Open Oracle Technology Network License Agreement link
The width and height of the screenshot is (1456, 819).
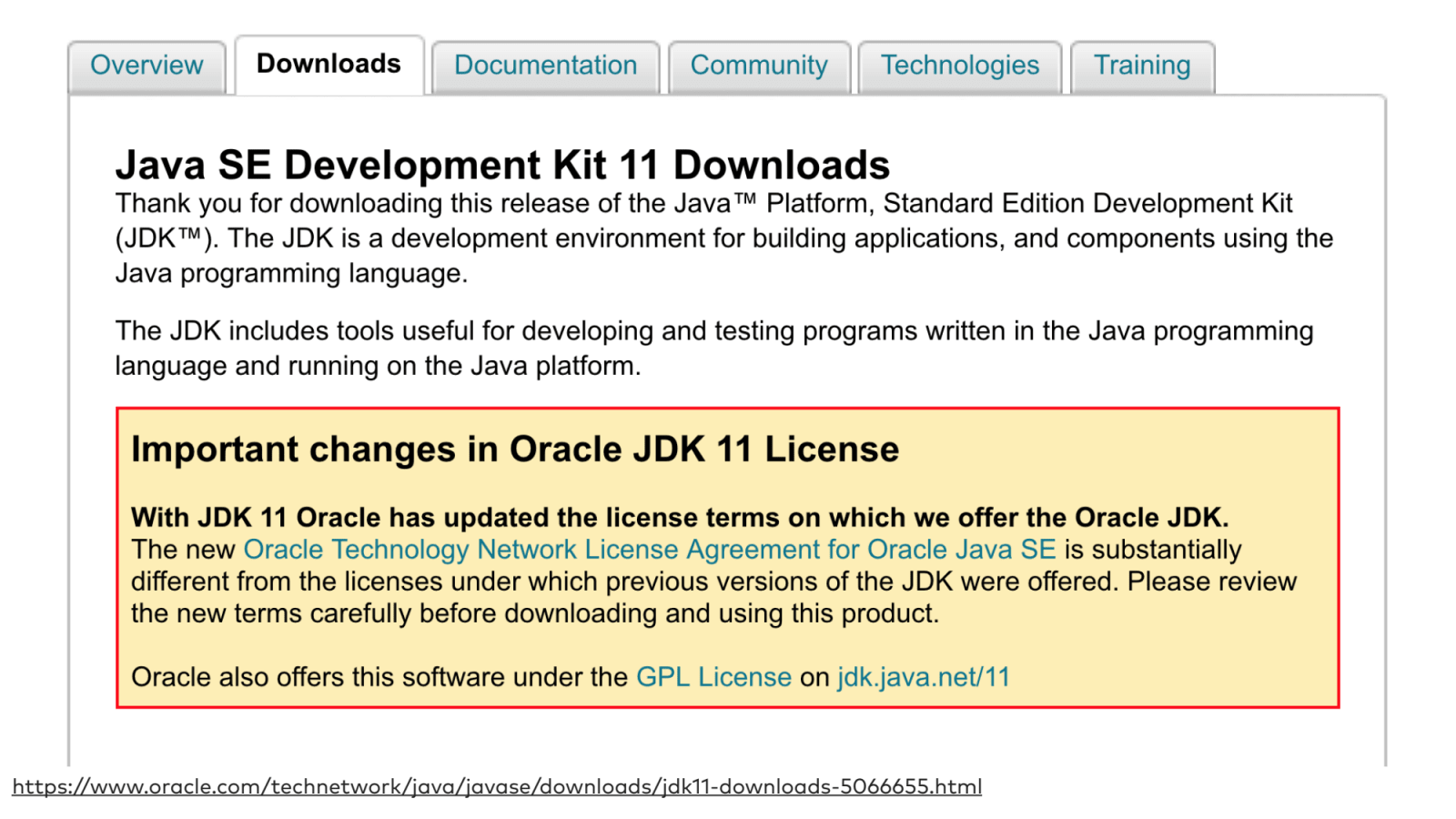point(650,550)
